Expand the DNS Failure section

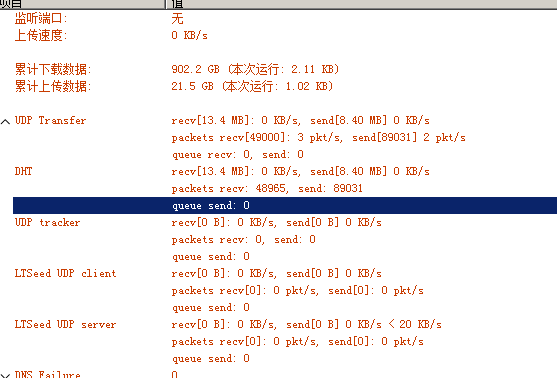(x=5, y=375)
